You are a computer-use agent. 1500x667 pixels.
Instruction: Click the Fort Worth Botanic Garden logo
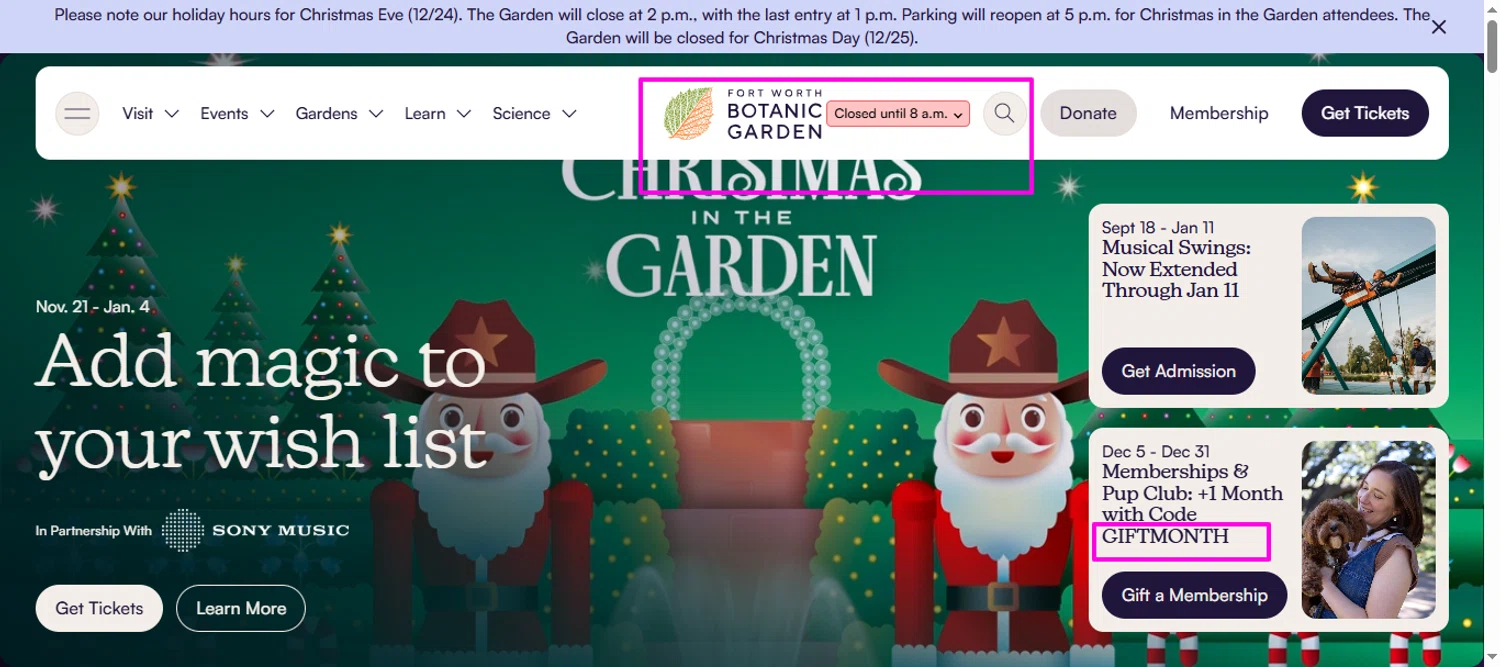coord(743,113)
